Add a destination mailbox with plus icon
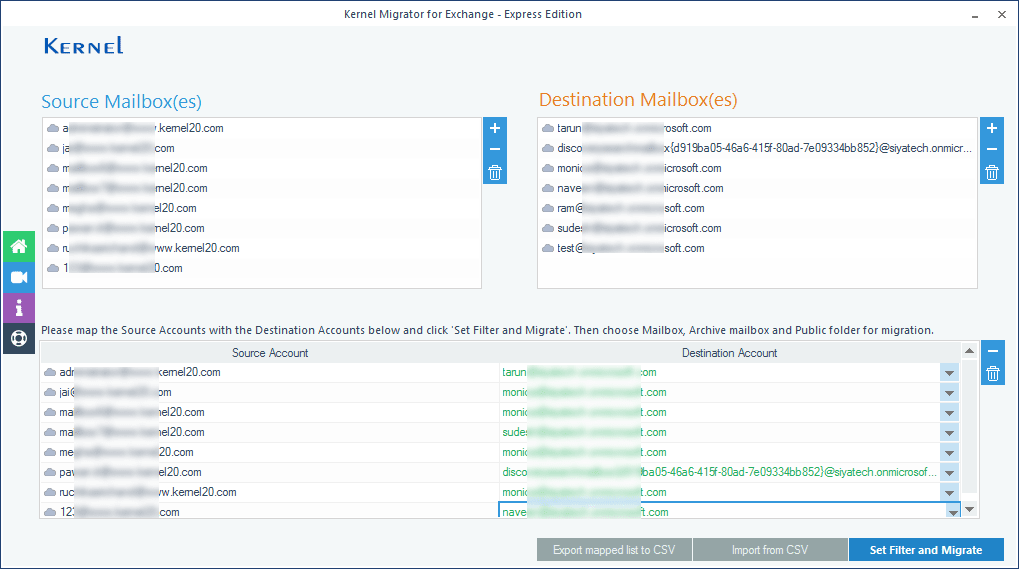The width and height of the screenshot is (1019, 569). click(992, 128)
